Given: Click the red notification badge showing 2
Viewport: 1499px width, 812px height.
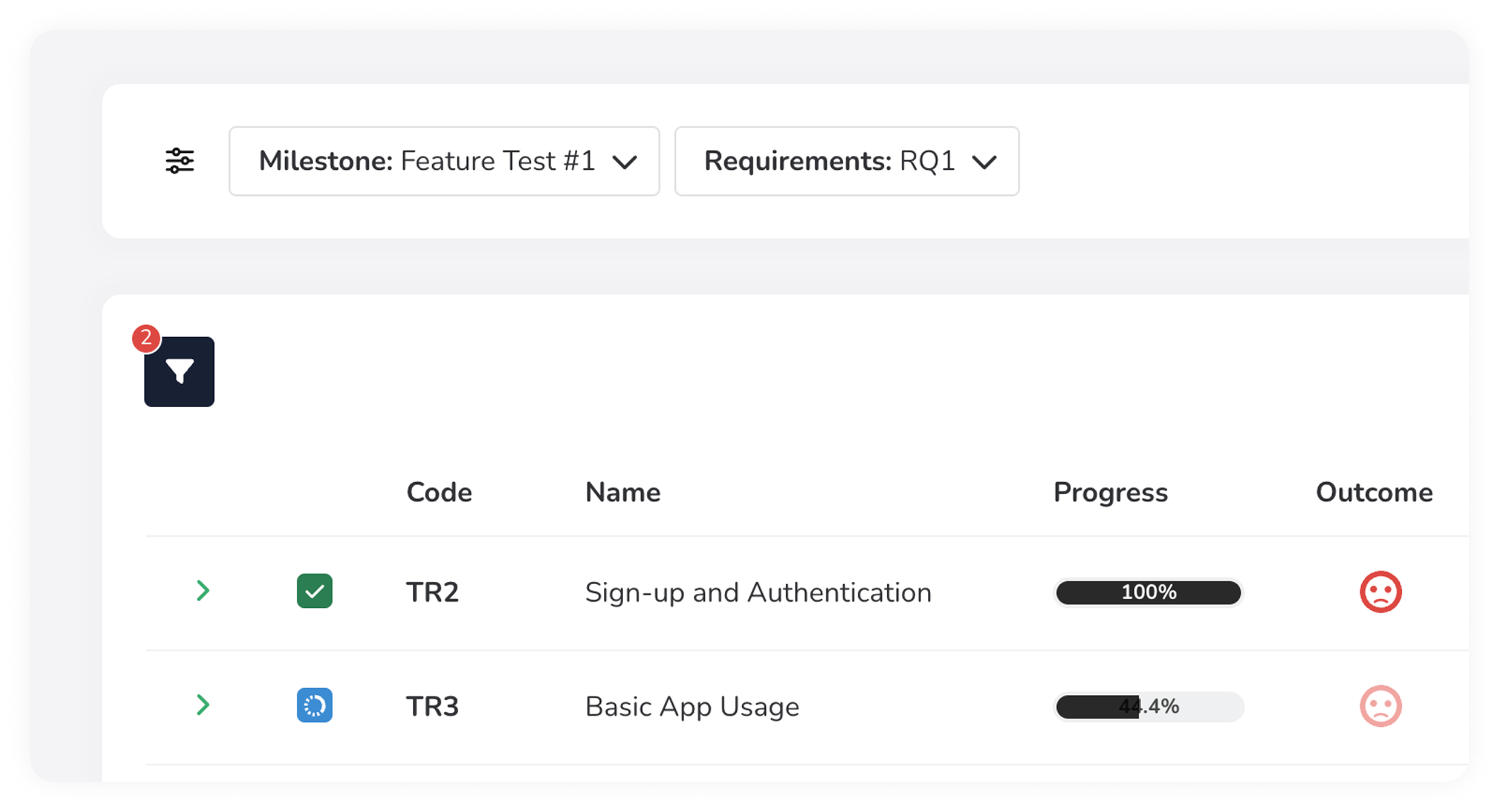Looking at the screenshot, I should click(x=146, y=338).
